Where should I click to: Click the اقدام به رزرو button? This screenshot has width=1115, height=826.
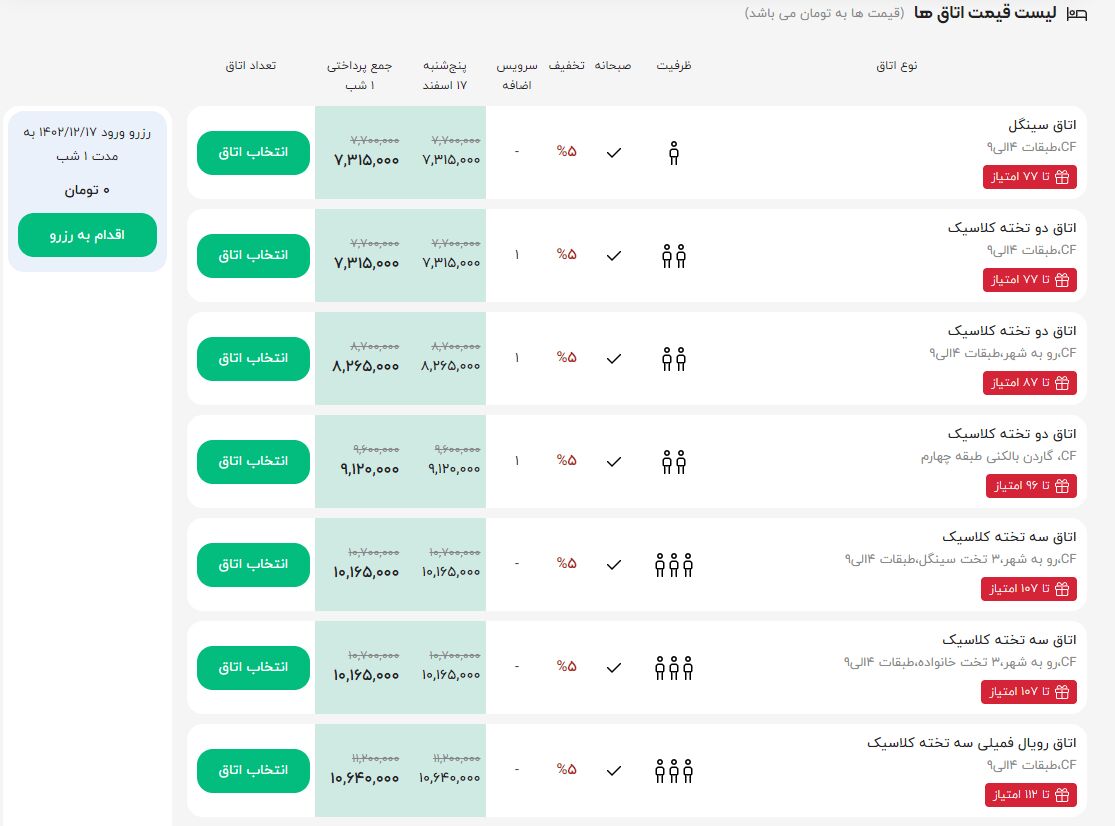tap(87, 235)
